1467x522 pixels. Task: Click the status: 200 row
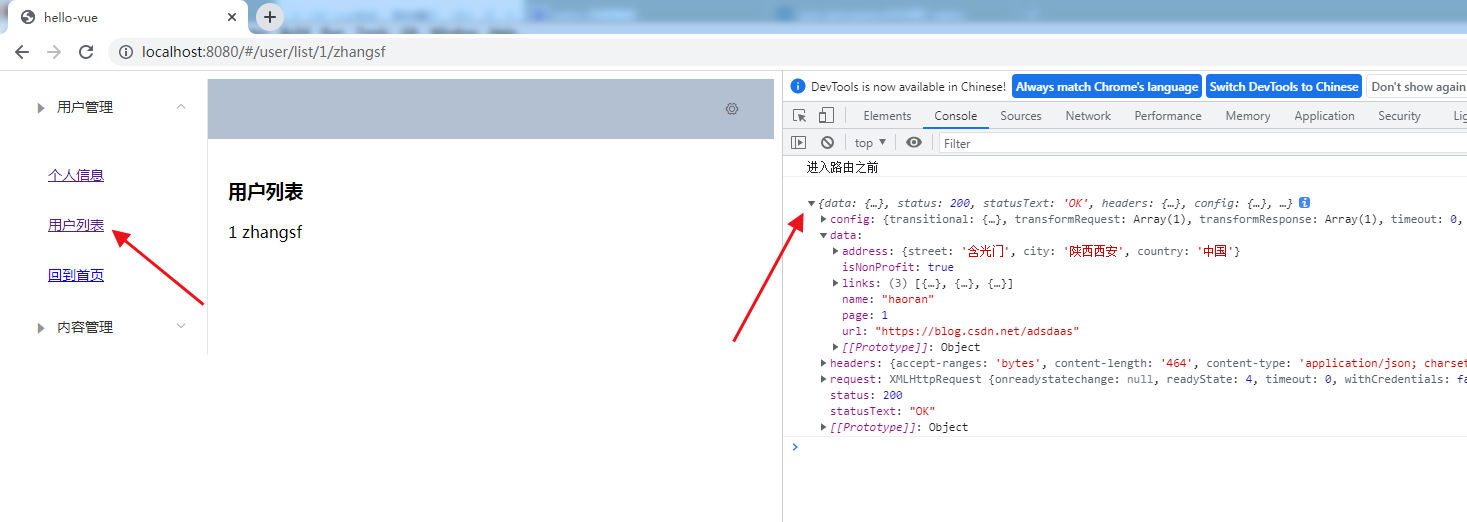[866, 395]
